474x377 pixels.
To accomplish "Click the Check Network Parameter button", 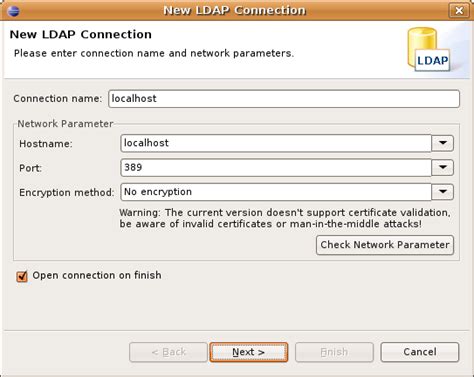I will click(385, 245).
